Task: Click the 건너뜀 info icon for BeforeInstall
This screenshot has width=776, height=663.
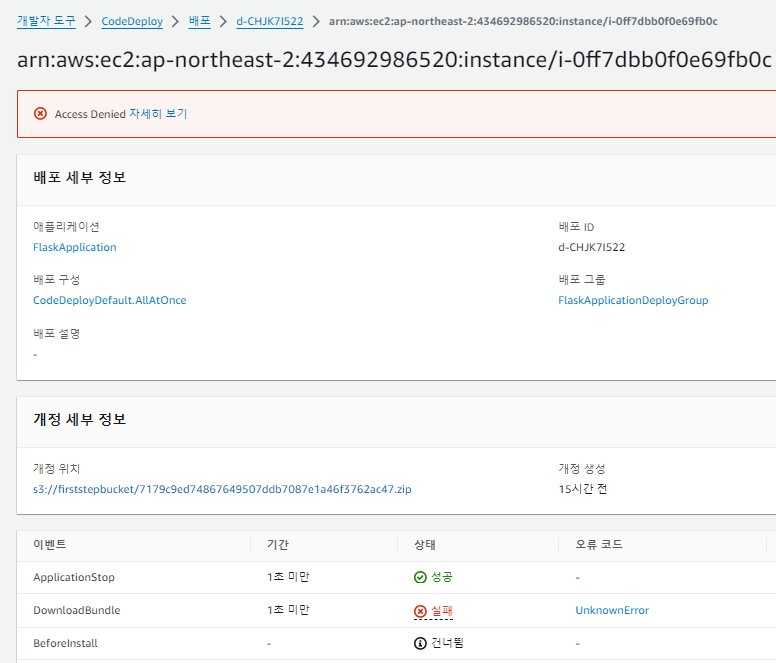Action: click(420, 643)
